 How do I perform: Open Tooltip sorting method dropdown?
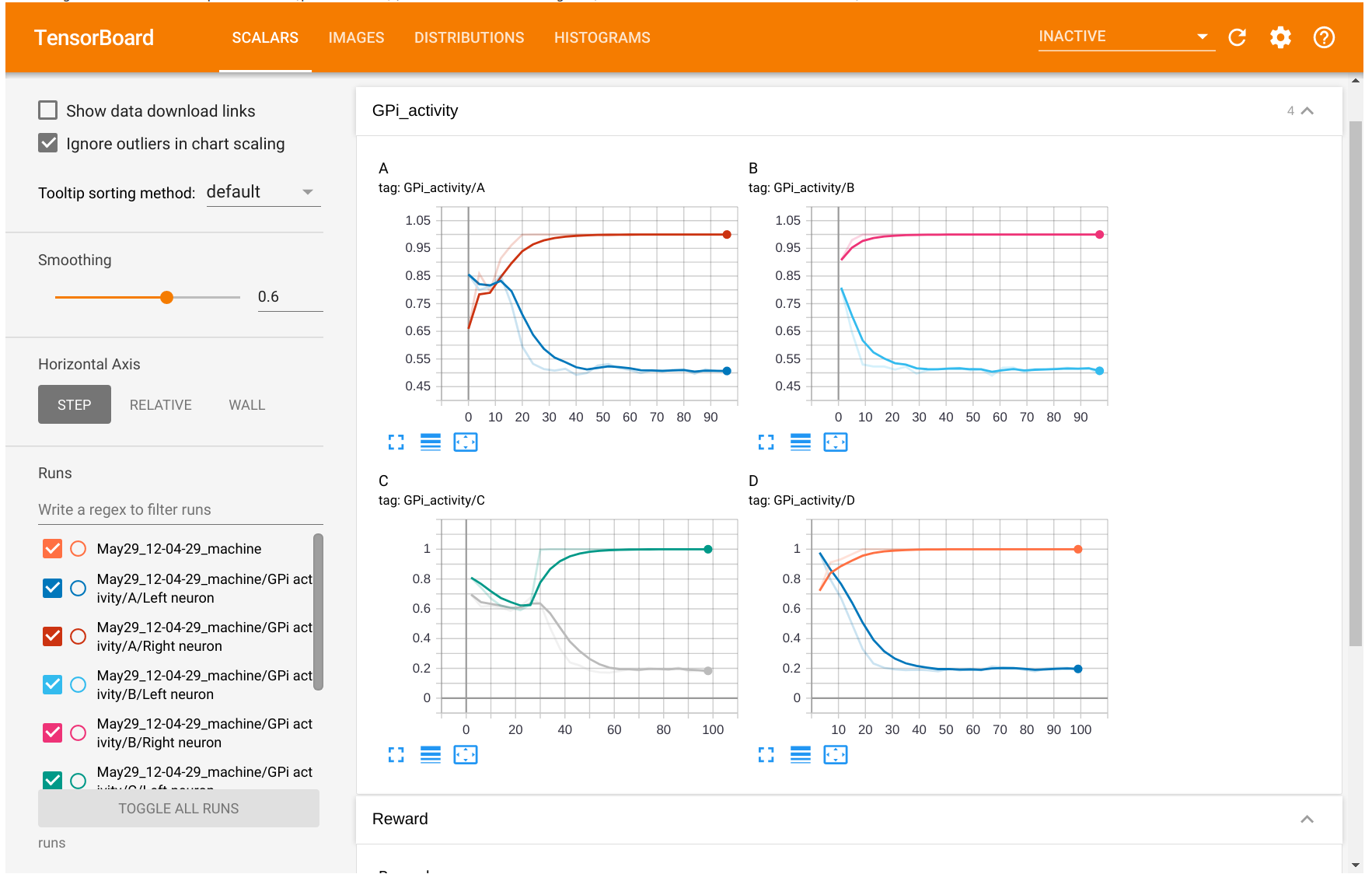[x=263, y=192]
